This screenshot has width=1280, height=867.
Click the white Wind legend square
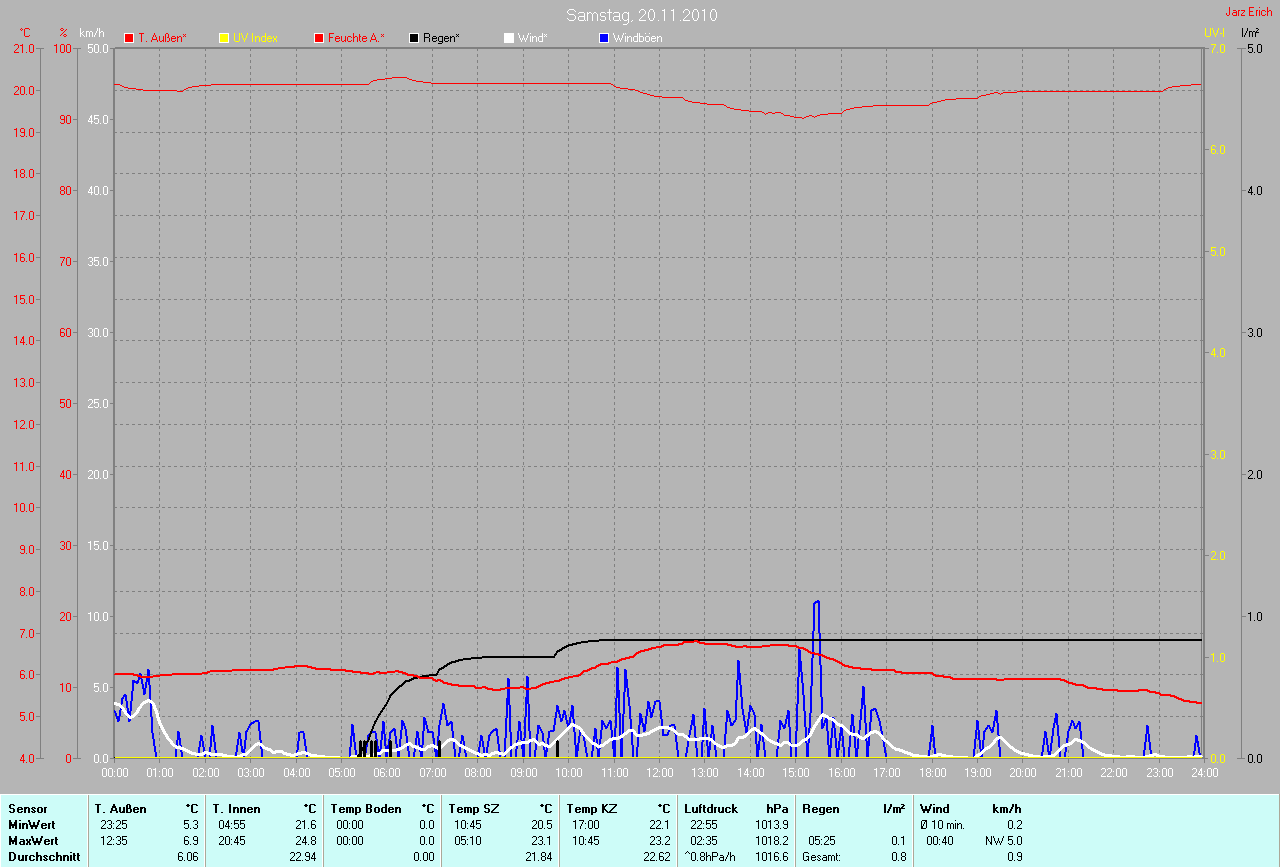point(508,38)
